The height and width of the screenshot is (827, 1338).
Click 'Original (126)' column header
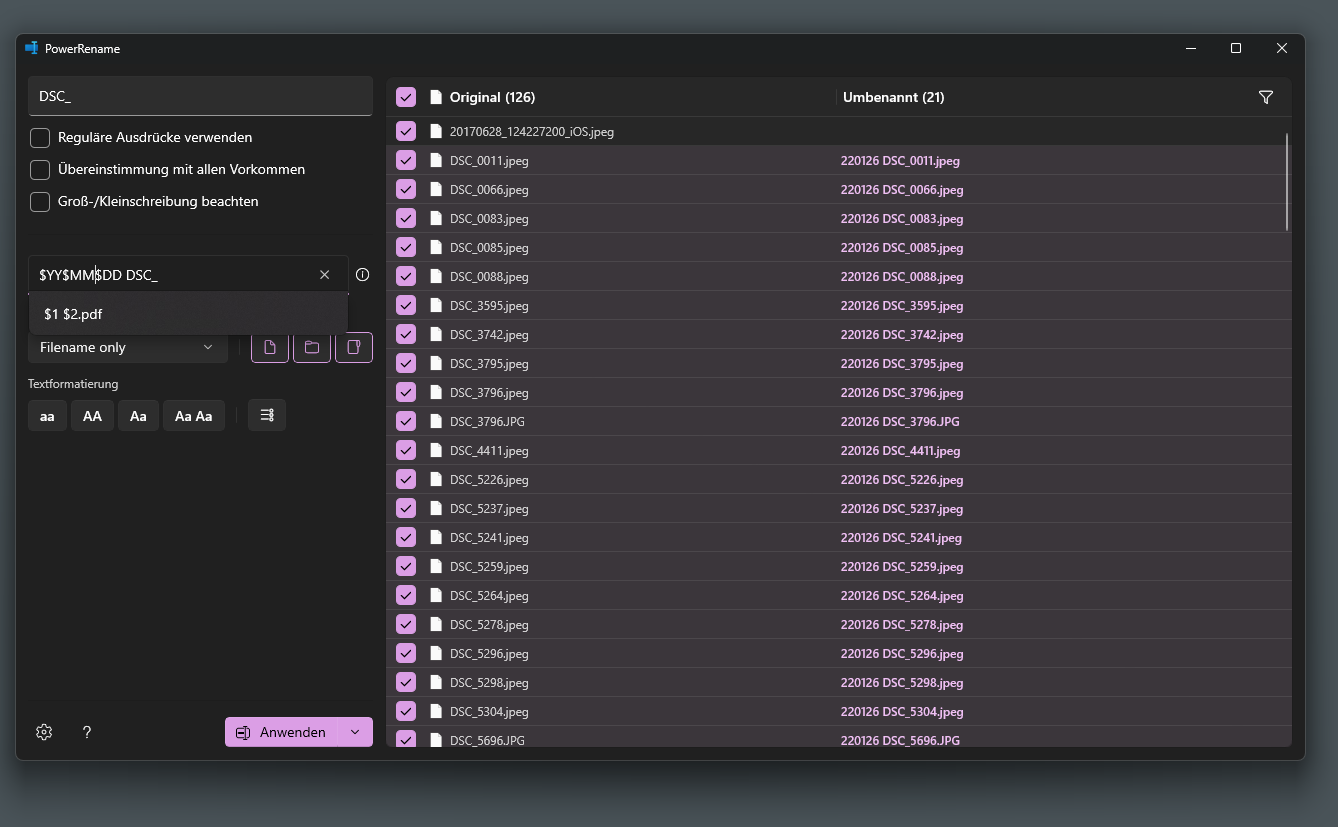coord(492,97)
